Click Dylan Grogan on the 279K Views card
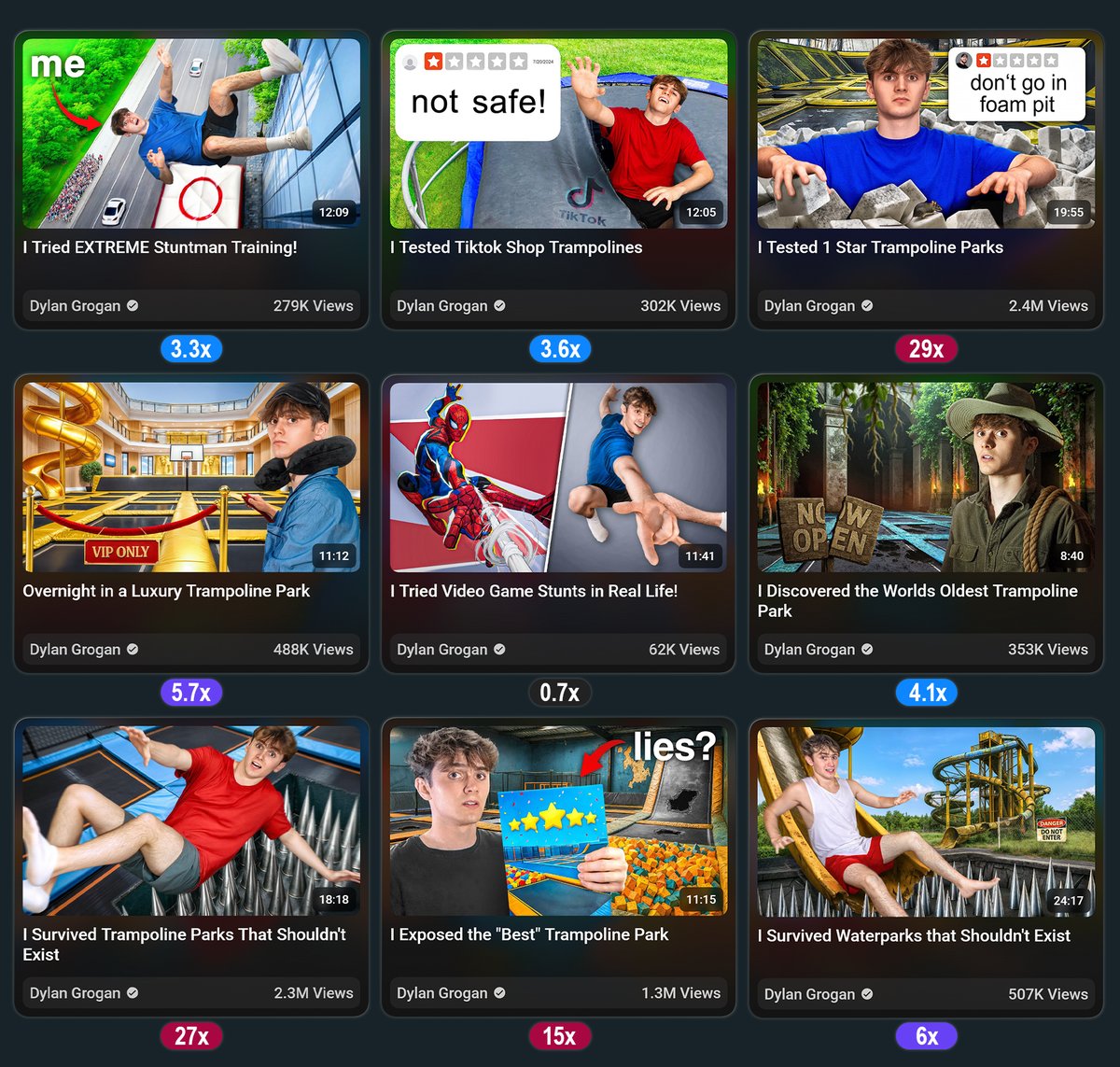The height and width of the screenshot is (1067, 1120). click(75, 305)
